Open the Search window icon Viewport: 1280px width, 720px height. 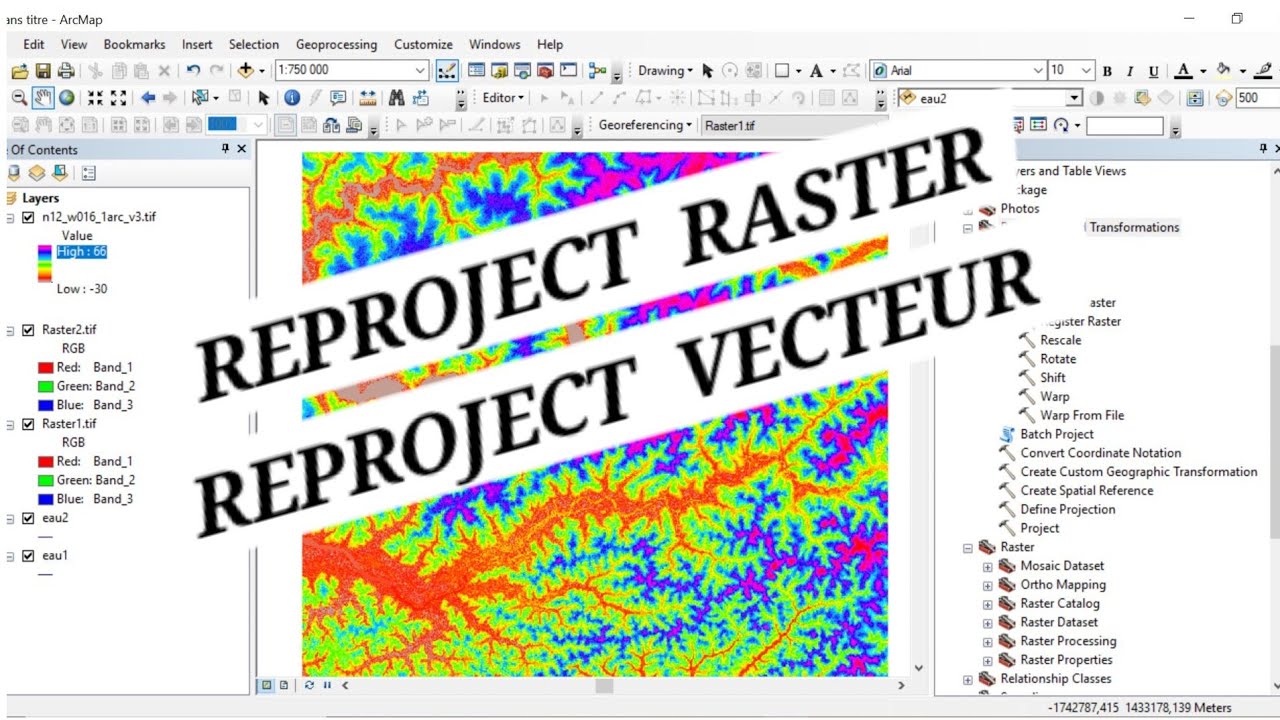coord(522,71)
